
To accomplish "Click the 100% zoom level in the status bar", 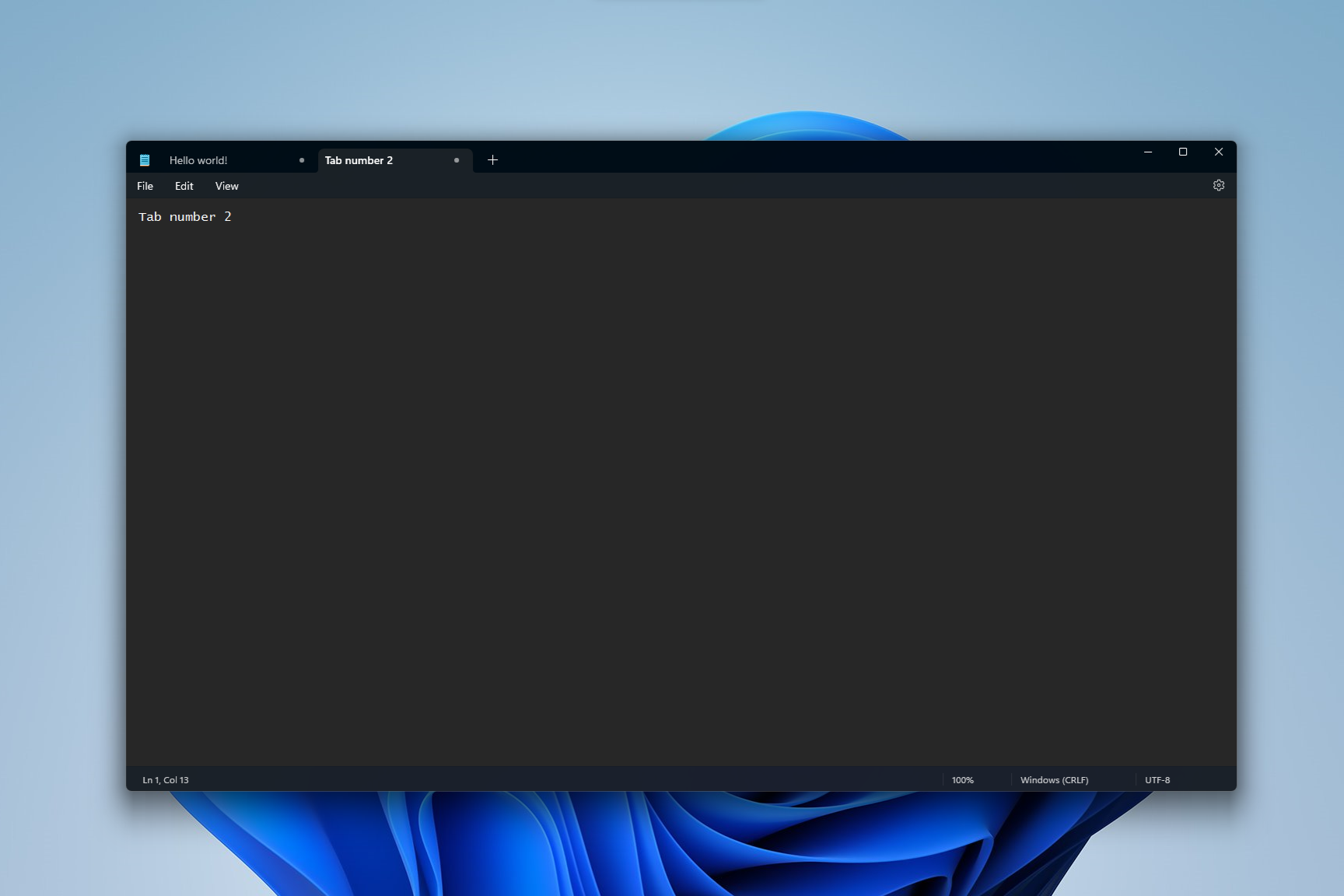I will point(962,780).
